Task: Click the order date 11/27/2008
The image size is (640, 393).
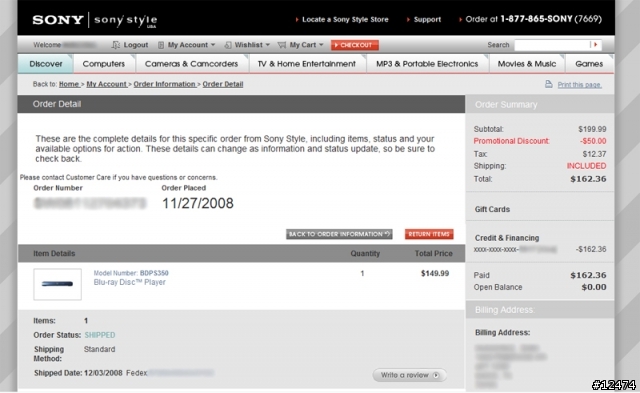Action: 198,203
